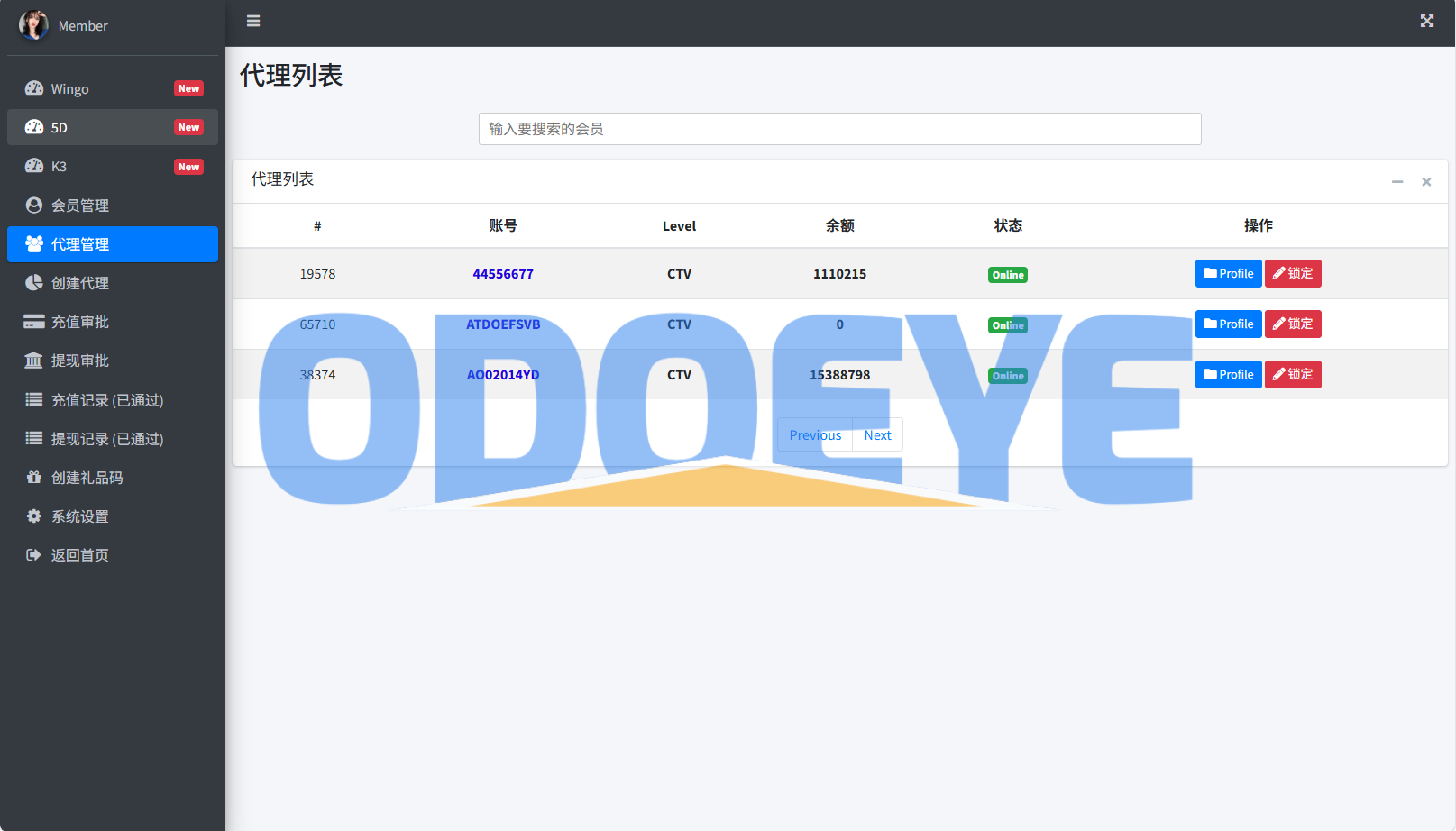Collapse the 代理列表 card panel

1396,182
